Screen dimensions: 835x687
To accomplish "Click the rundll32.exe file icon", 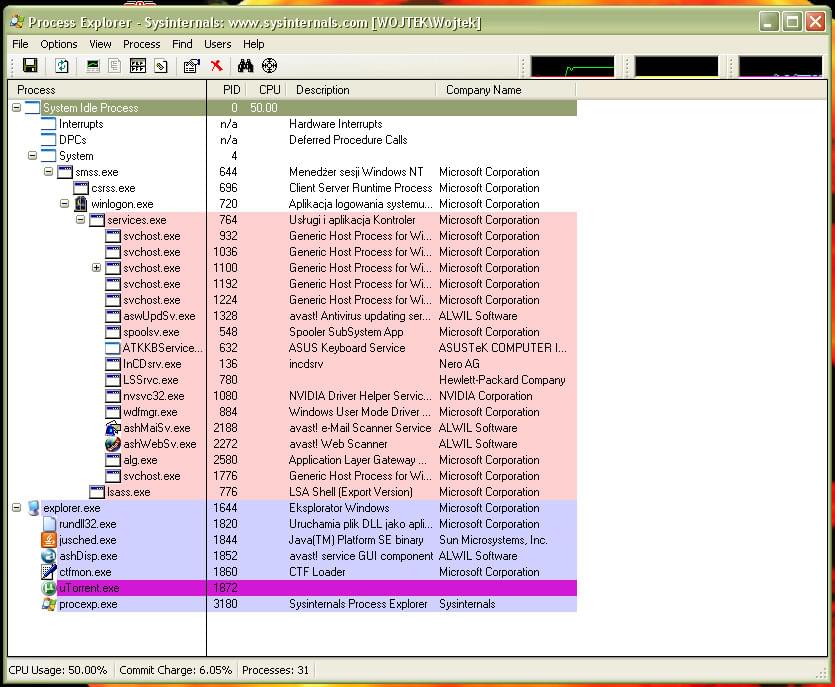I will (49, 524).
